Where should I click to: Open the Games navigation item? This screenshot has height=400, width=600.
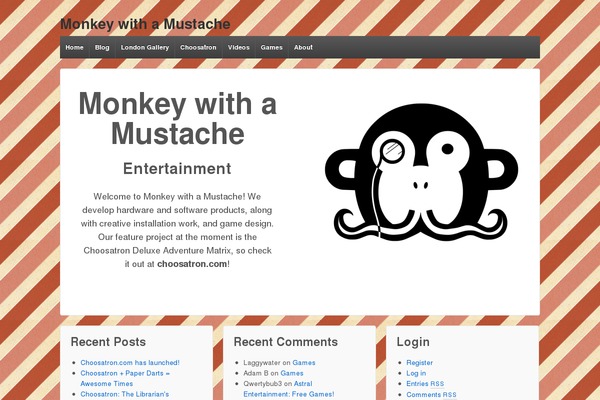pos(271,47)
